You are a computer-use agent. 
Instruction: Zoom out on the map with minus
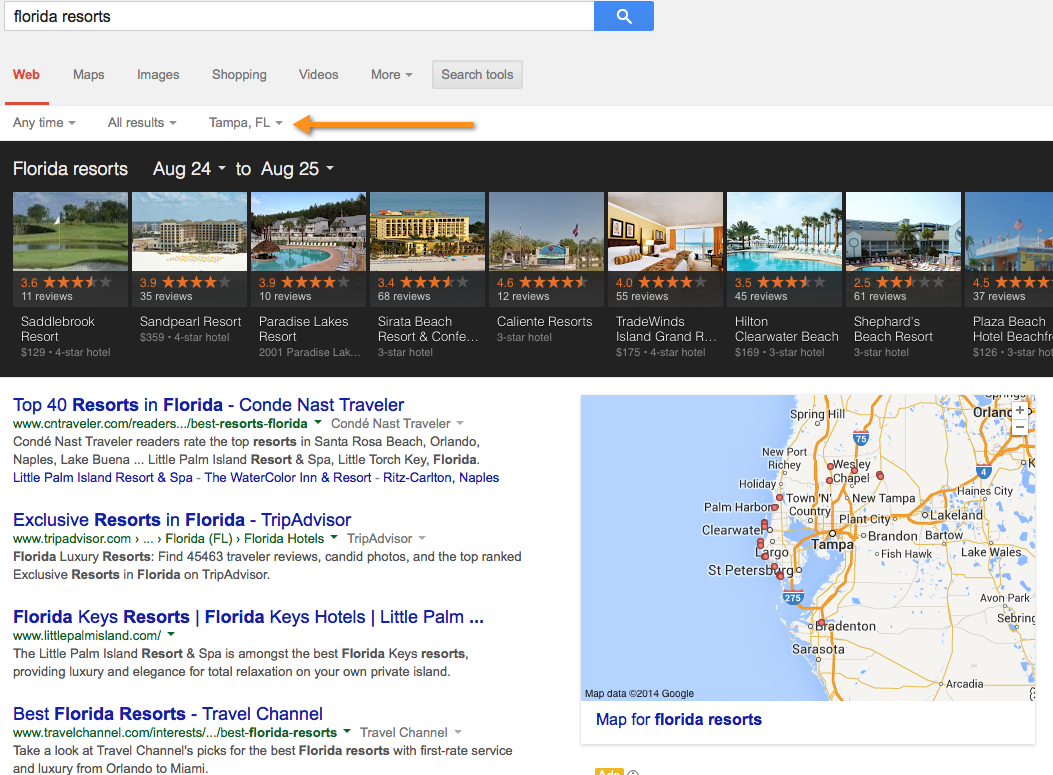pyautogui.click(x=1019, y=426)
